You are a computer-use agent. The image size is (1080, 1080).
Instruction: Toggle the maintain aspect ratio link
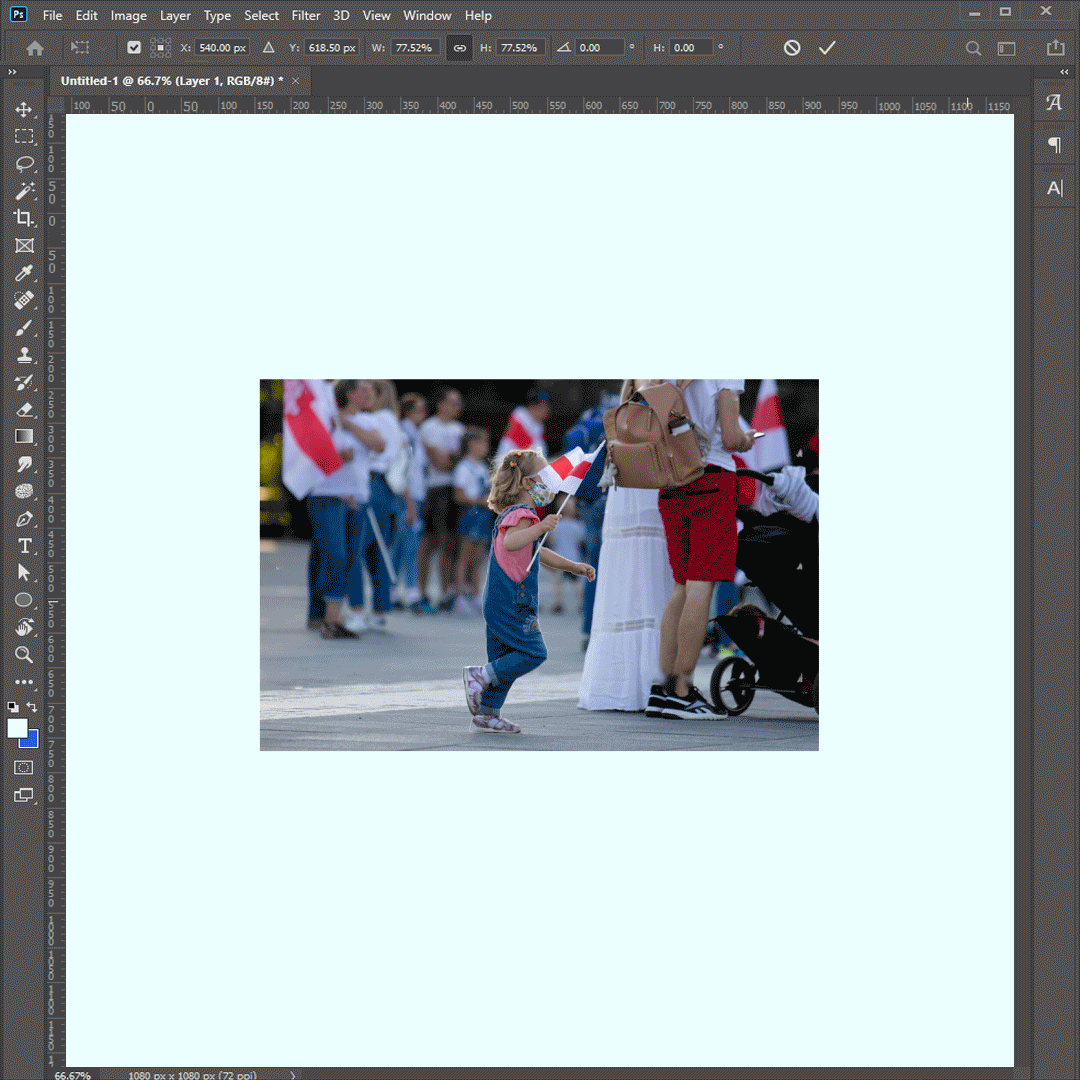tap(459, 47)
